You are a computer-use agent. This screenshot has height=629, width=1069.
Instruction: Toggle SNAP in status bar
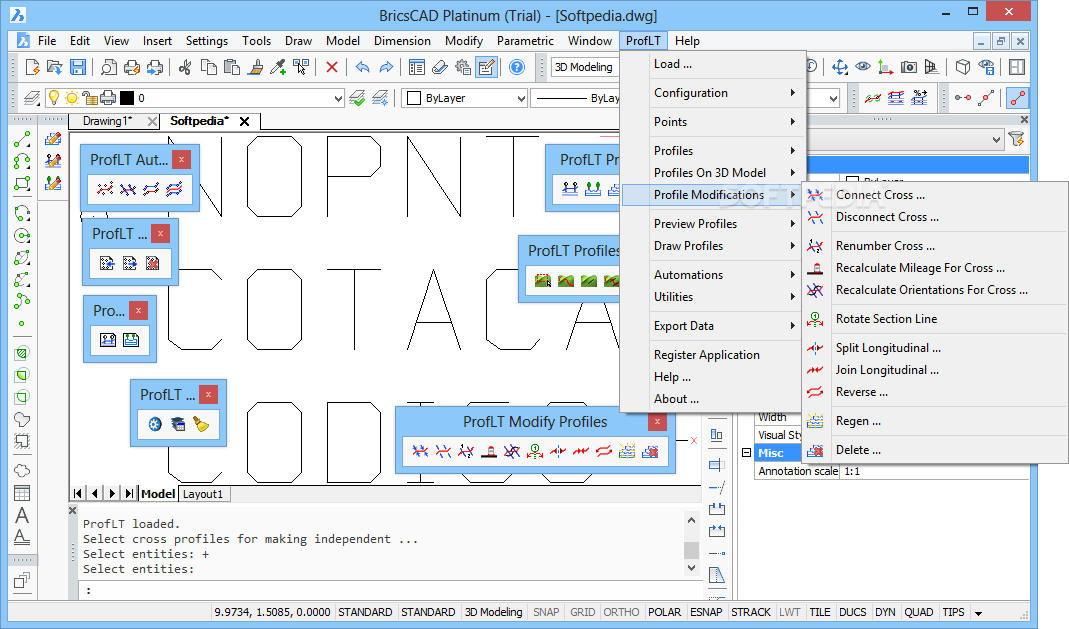[546, 612]
